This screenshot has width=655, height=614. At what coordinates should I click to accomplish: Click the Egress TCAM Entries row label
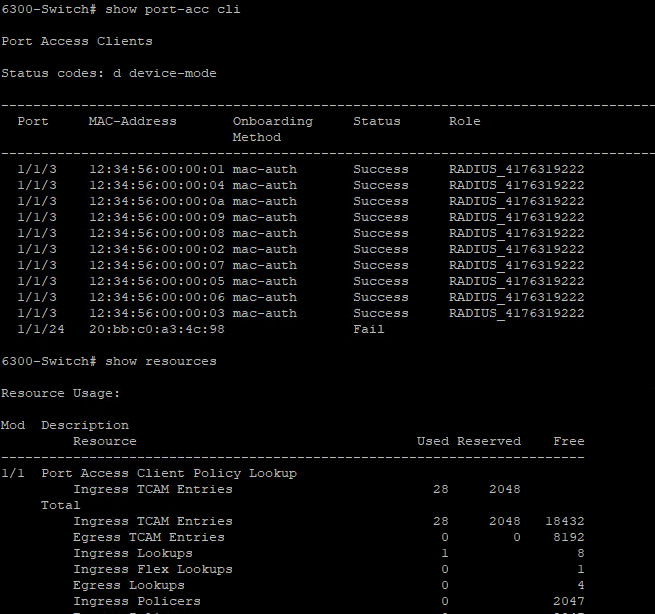point(149,538)
